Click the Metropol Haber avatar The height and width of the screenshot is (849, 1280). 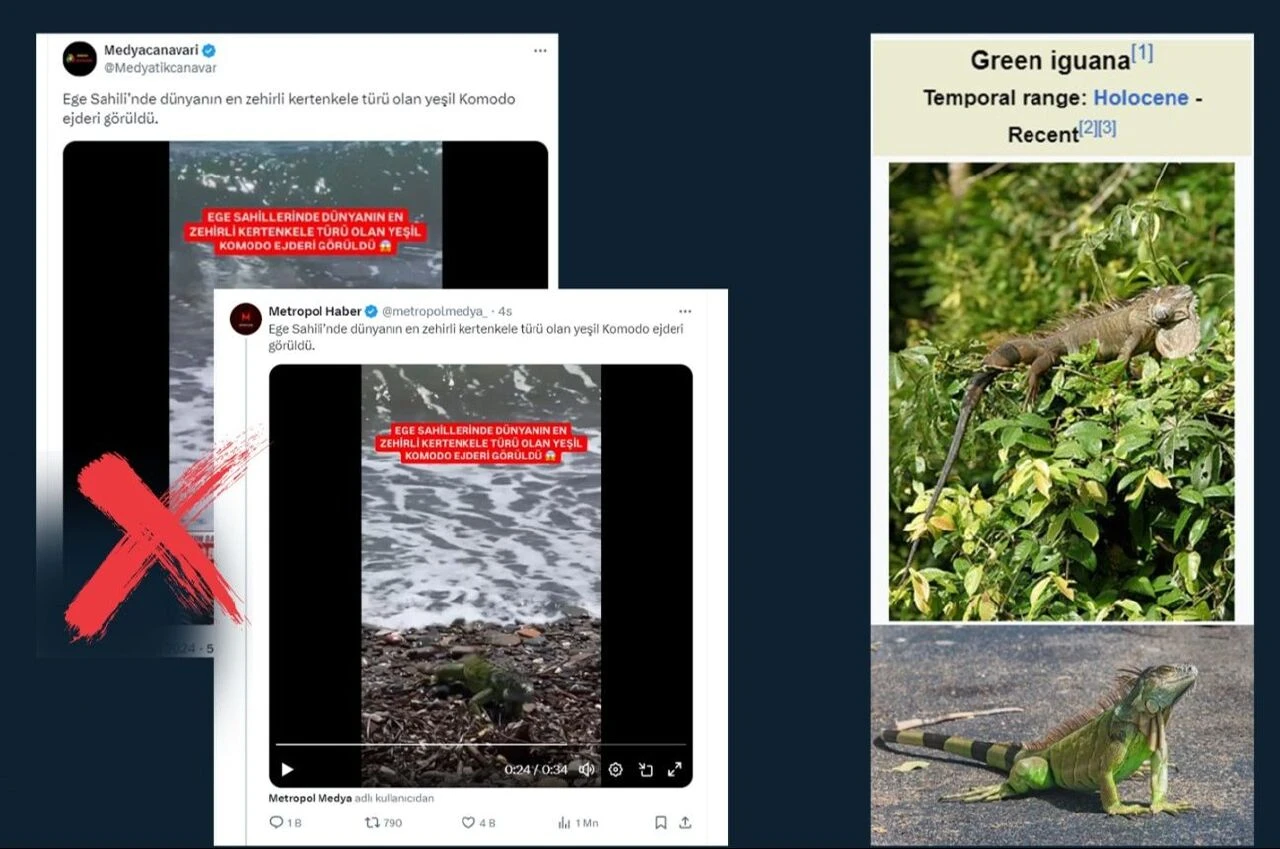[245, 319]
